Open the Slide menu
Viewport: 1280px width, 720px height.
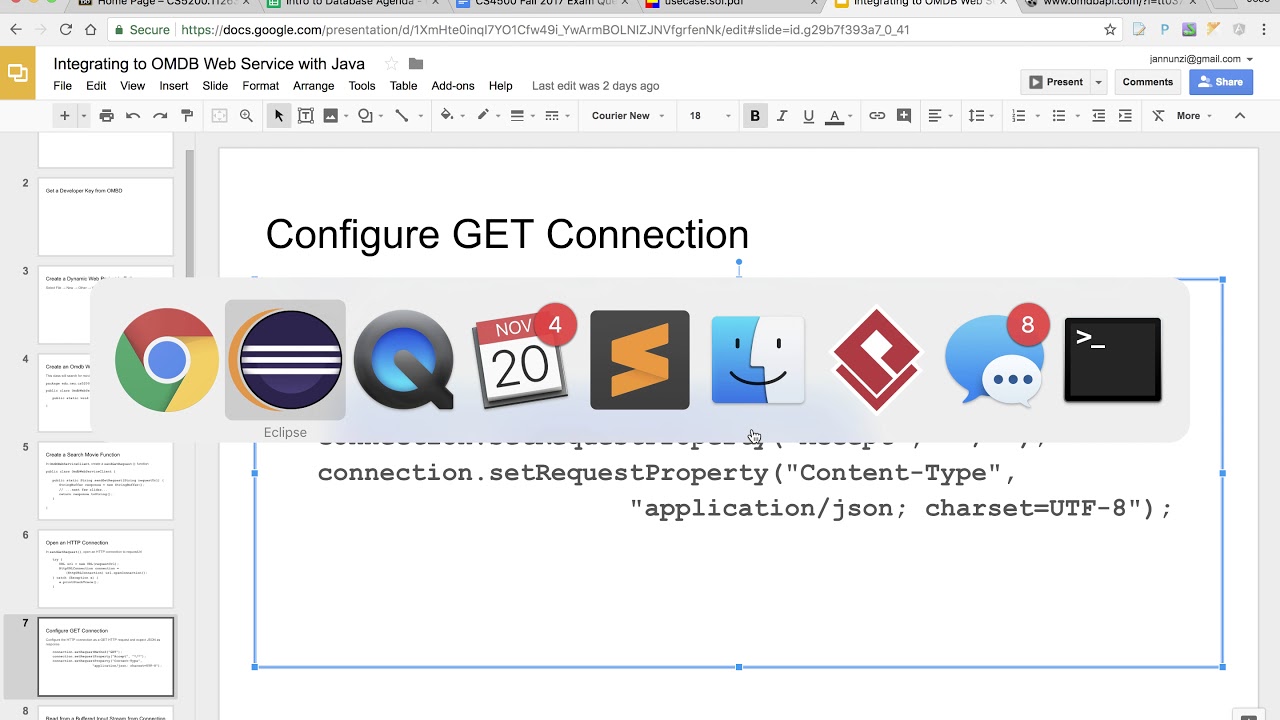tap(215, 86)
